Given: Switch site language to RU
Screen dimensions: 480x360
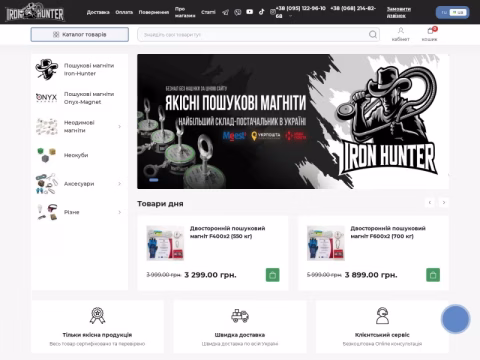Looking at the screenshot, I should tap(444, 13).
